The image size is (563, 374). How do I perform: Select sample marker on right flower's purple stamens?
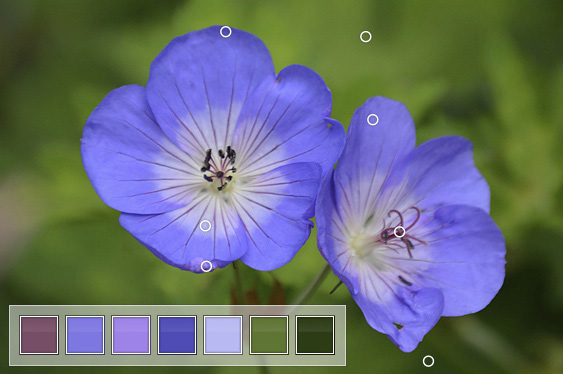coord(400,232)
